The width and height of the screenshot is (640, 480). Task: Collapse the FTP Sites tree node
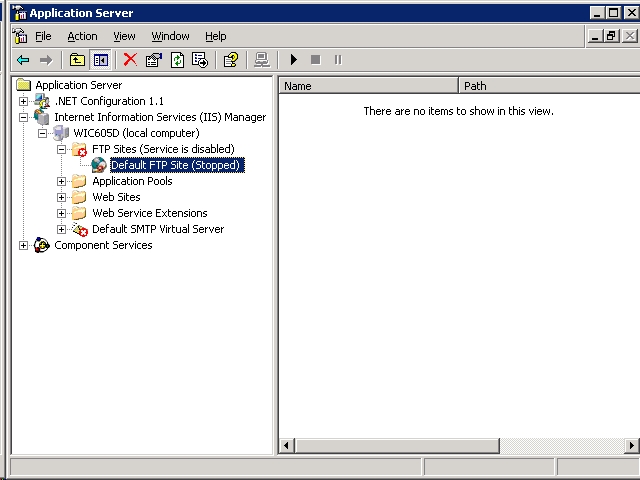(x=62, y=149)
